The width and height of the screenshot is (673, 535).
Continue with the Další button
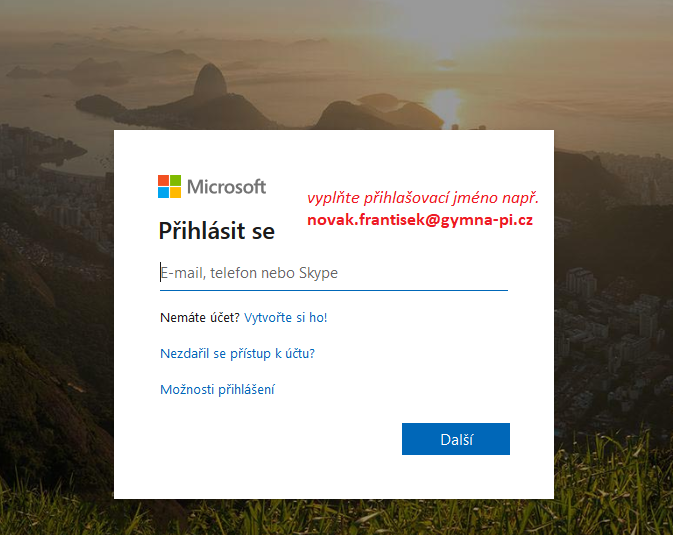click(x=456, y=439)
